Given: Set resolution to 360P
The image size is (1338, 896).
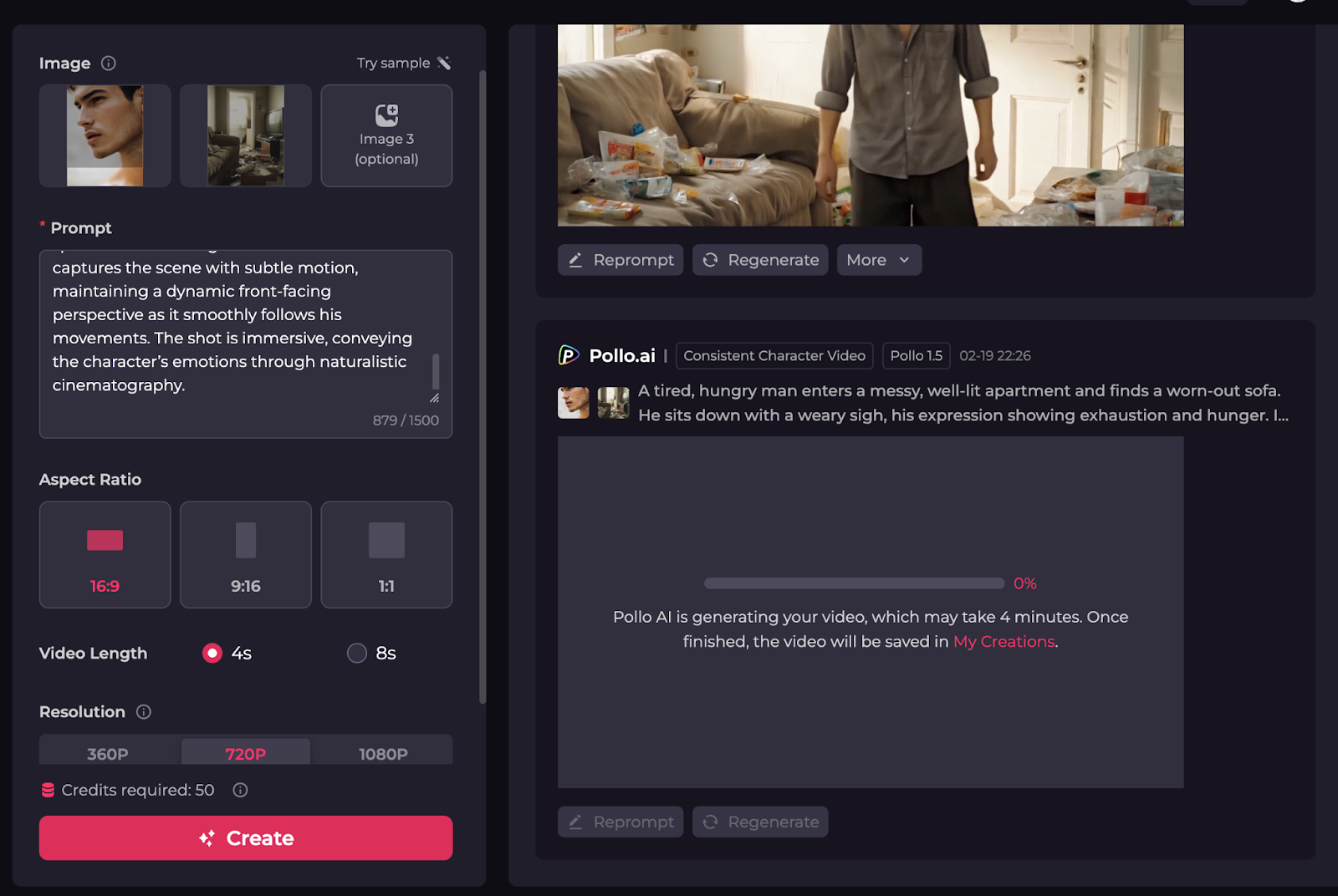Looking at the screenshot, I should click(x=108, y=753).
